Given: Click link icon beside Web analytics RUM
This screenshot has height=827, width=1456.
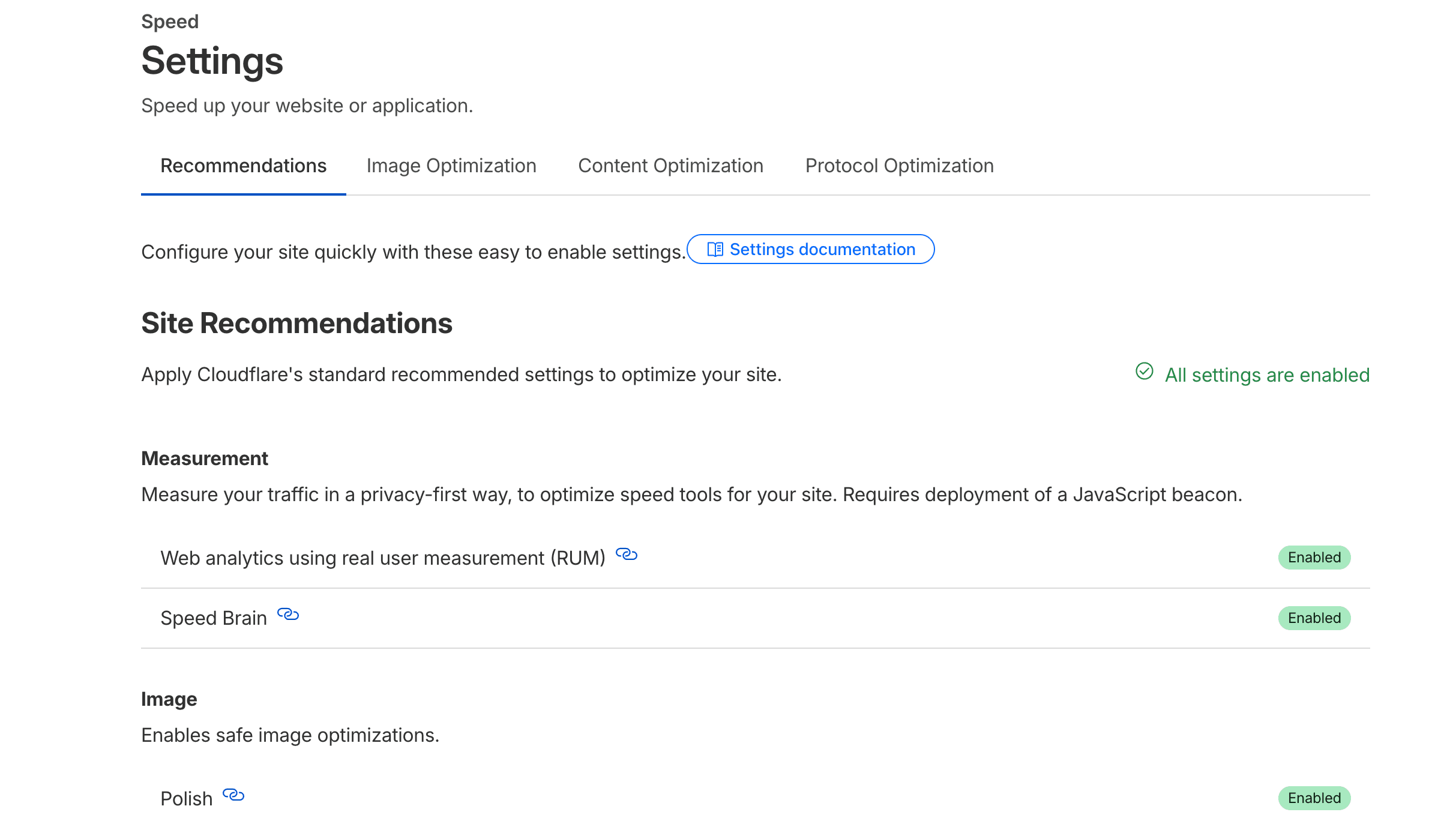Looking at the screenshot, I should (626, 555).
